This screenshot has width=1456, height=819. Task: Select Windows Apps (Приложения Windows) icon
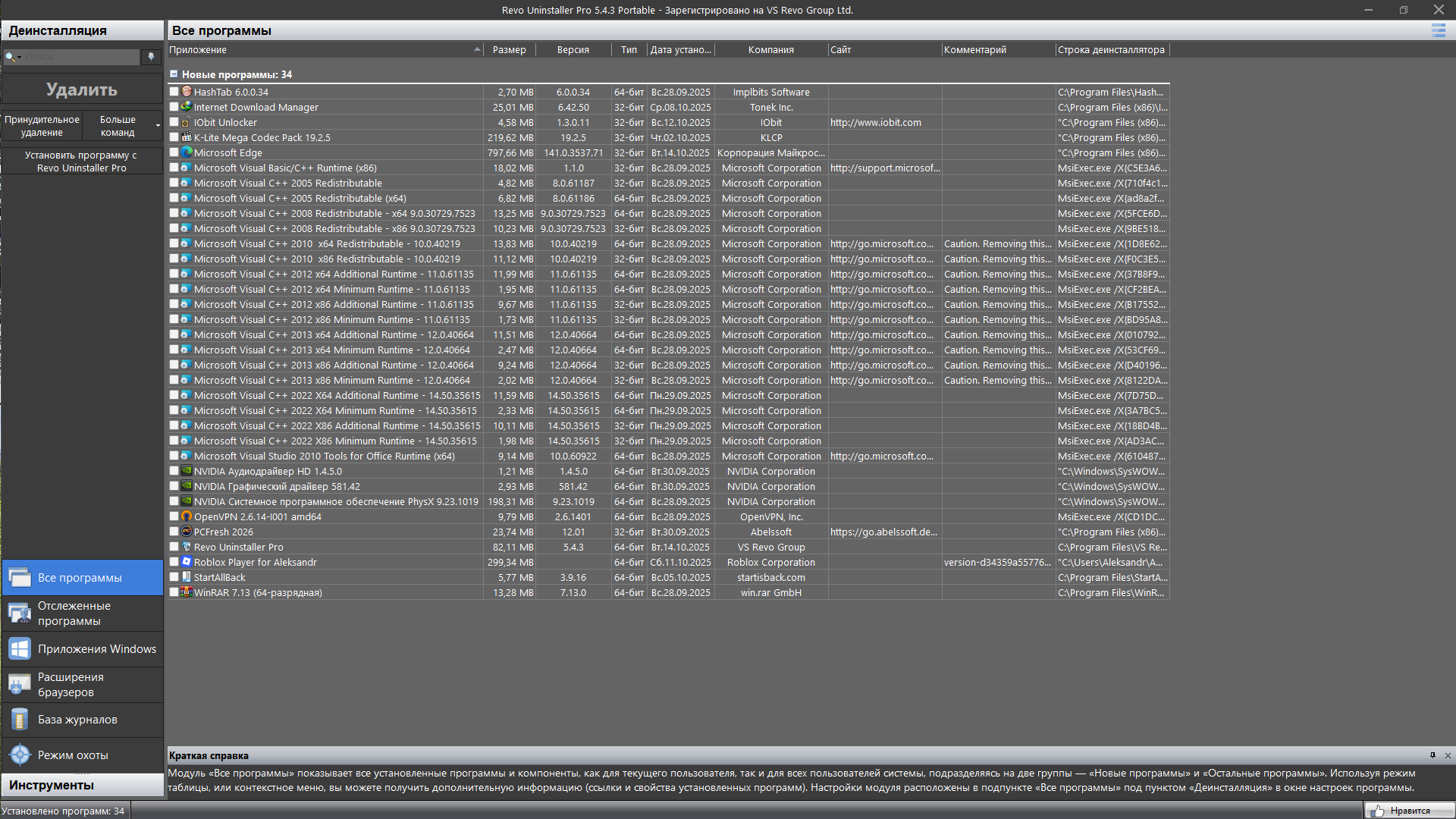(20, 649)
